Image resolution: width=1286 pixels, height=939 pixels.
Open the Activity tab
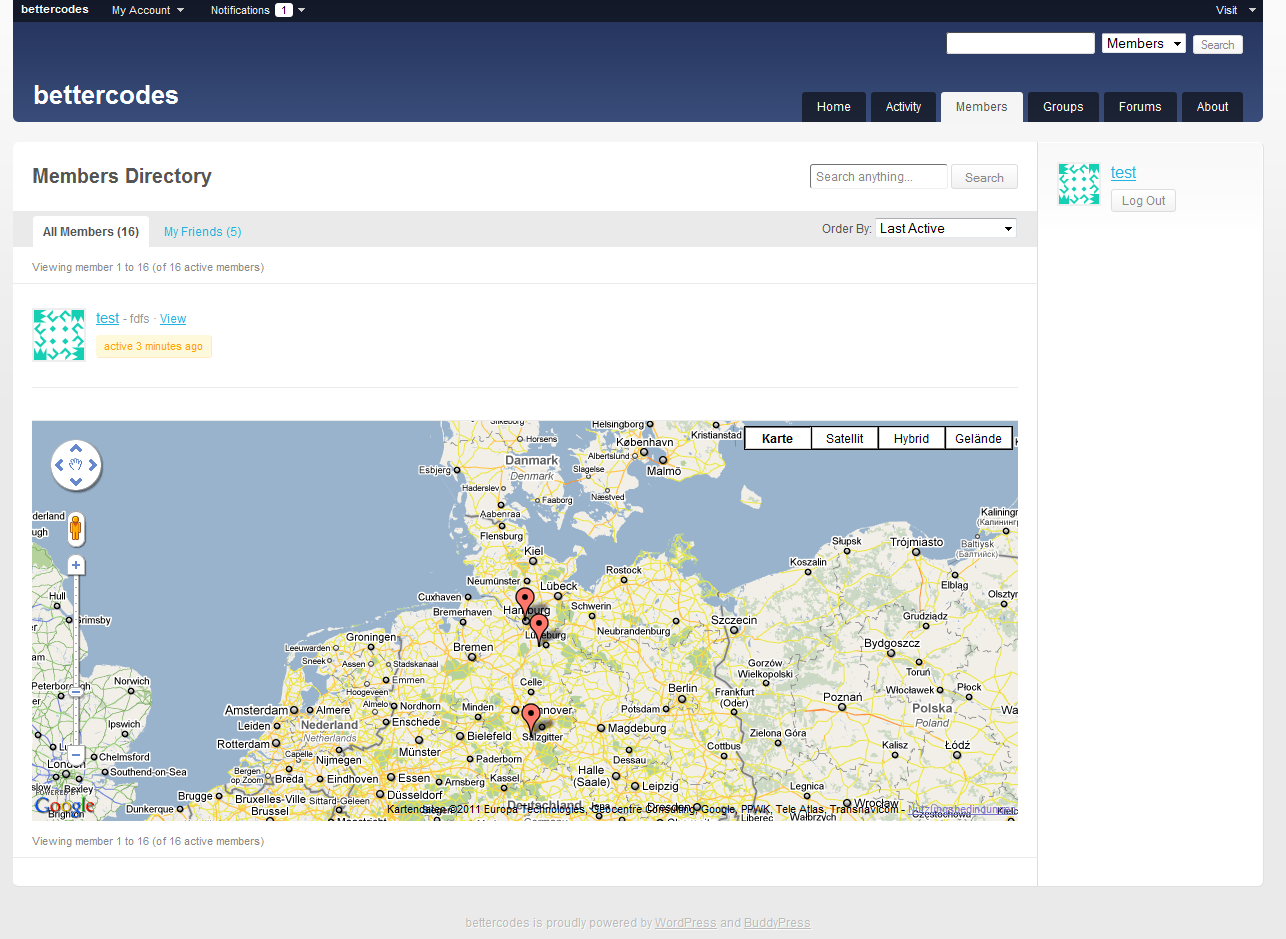(903, 107)
